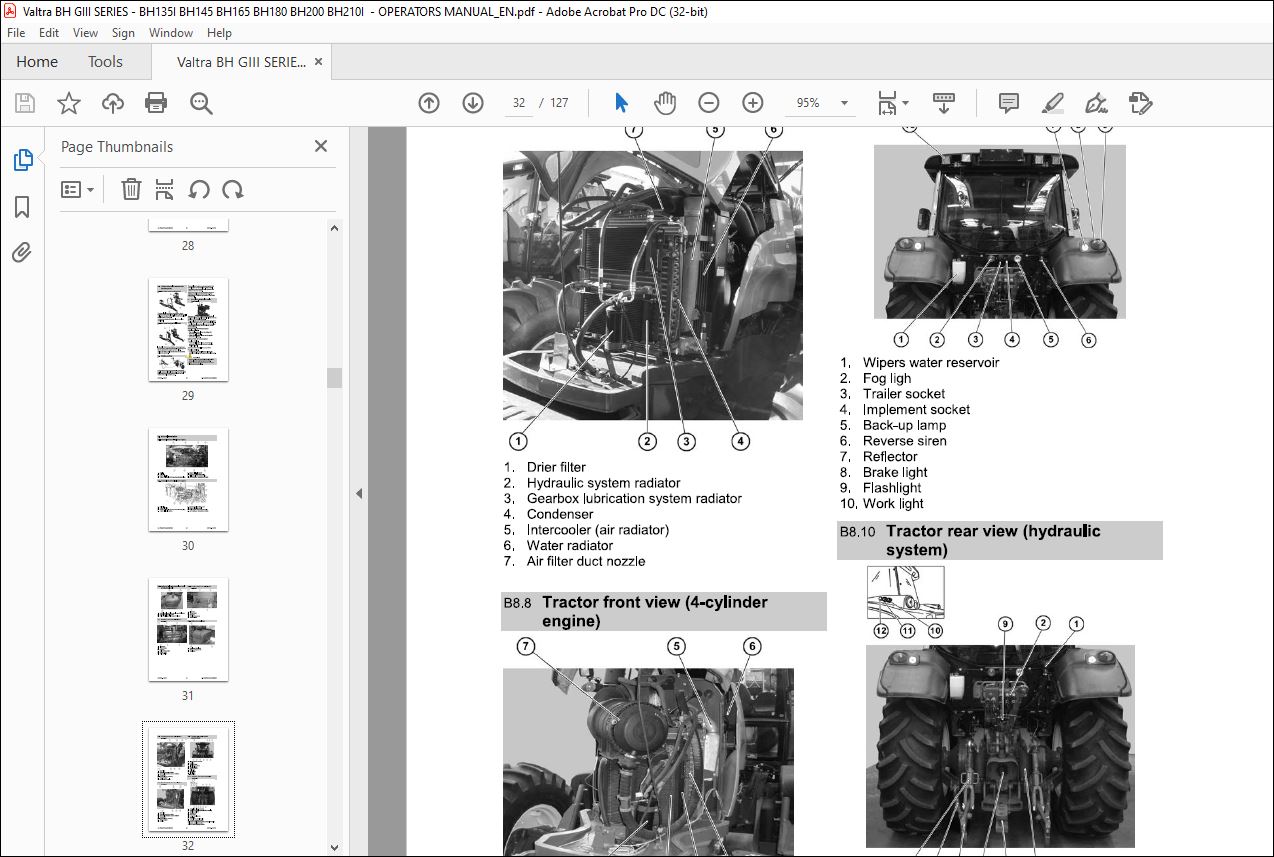
Task: Click the stamp tool icon
Action: point(1140,103)
